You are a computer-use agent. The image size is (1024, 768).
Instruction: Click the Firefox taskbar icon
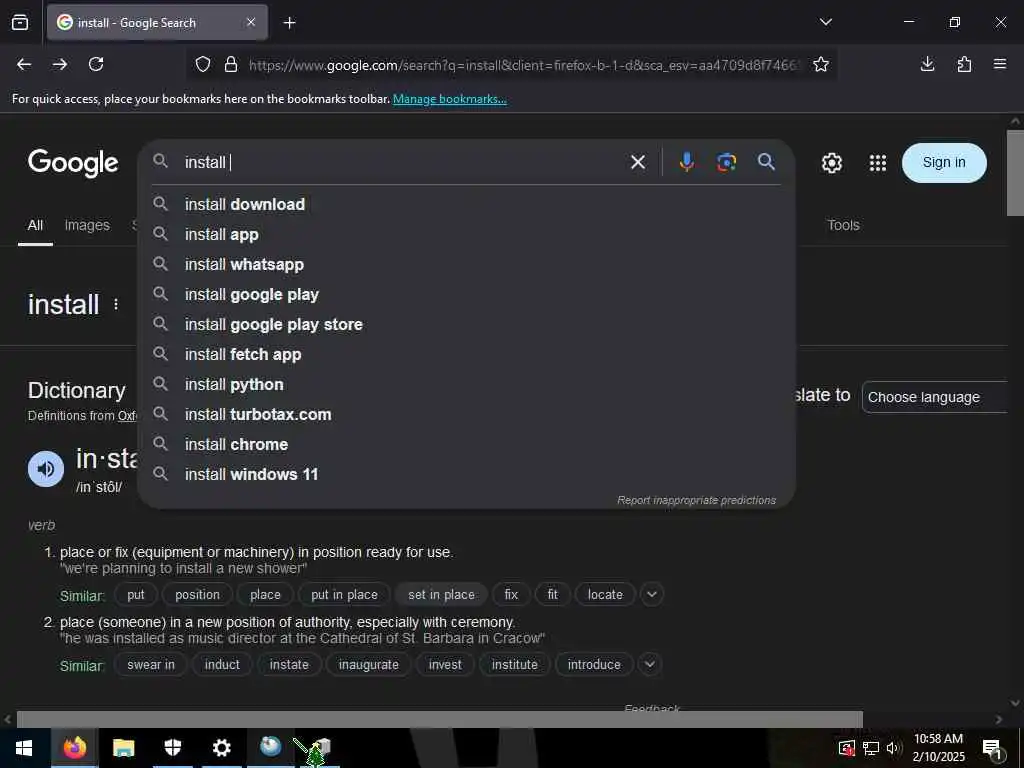point(74,747)
